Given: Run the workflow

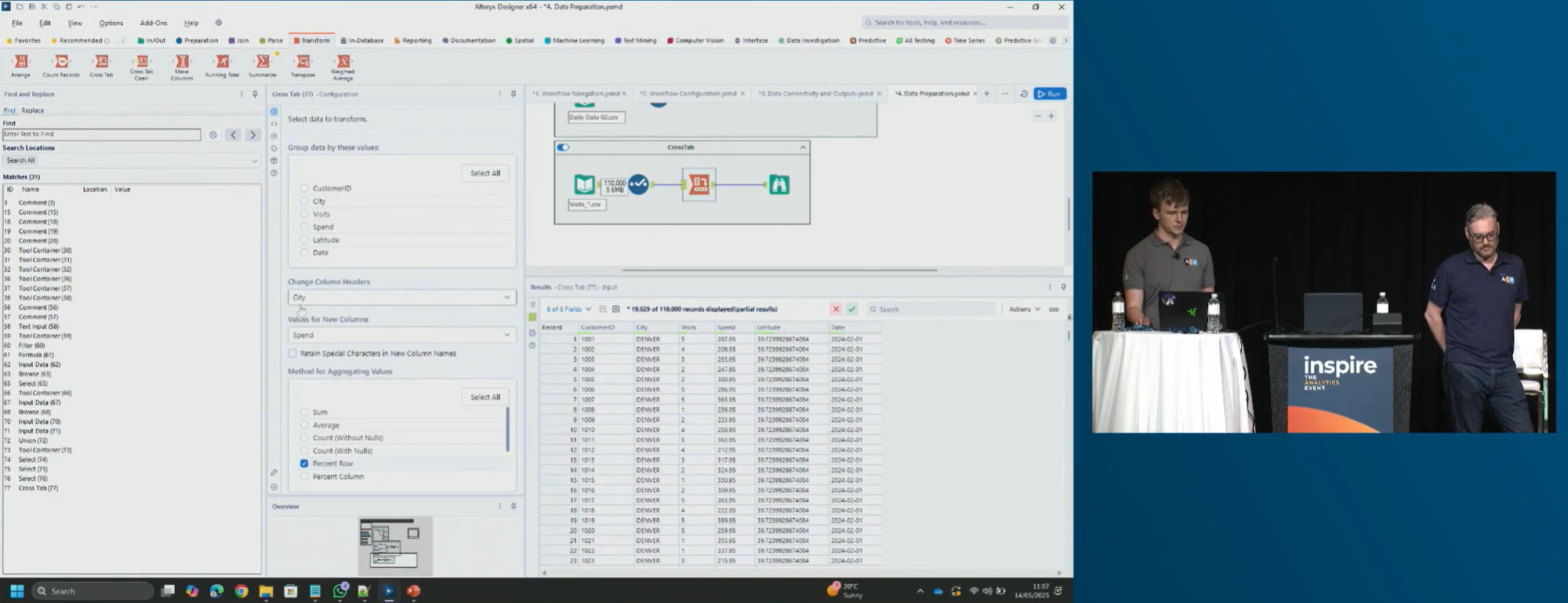Looking at the screenshot, I should (1050, 94).
